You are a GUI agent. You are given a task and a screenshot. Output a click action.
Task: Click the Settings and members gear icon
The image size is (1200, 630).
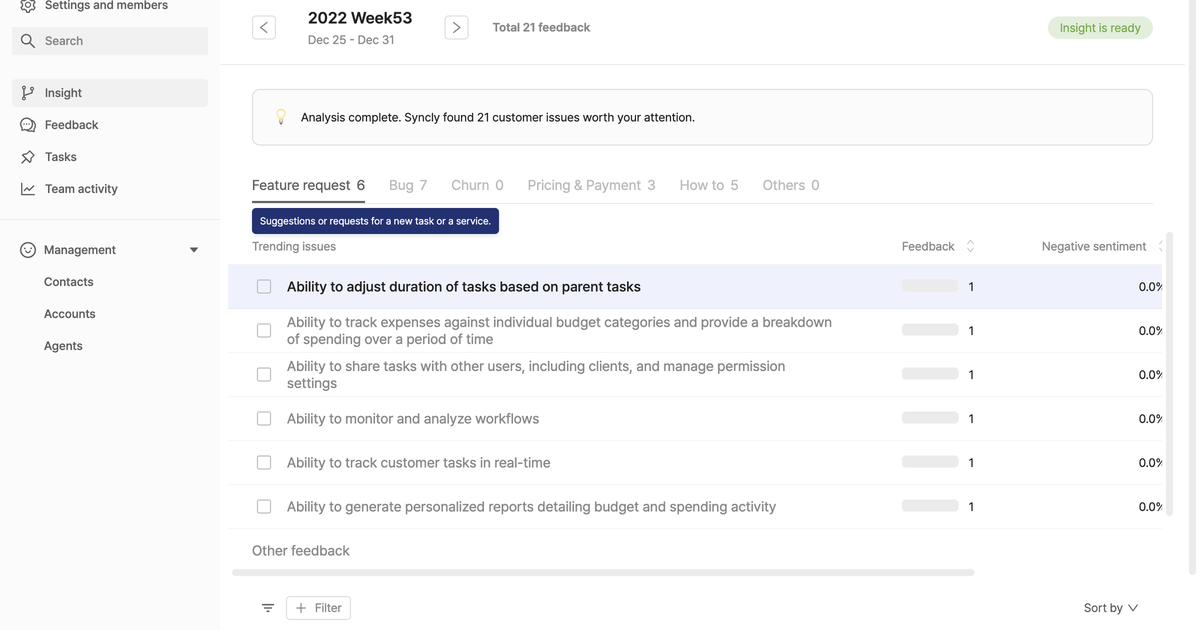(x=28, y=6)
